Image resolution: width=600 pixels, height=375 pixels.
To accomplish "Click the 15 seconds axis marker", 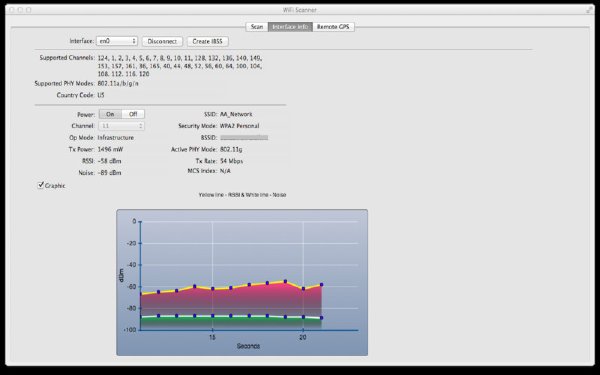I will [x=212, y=338].
